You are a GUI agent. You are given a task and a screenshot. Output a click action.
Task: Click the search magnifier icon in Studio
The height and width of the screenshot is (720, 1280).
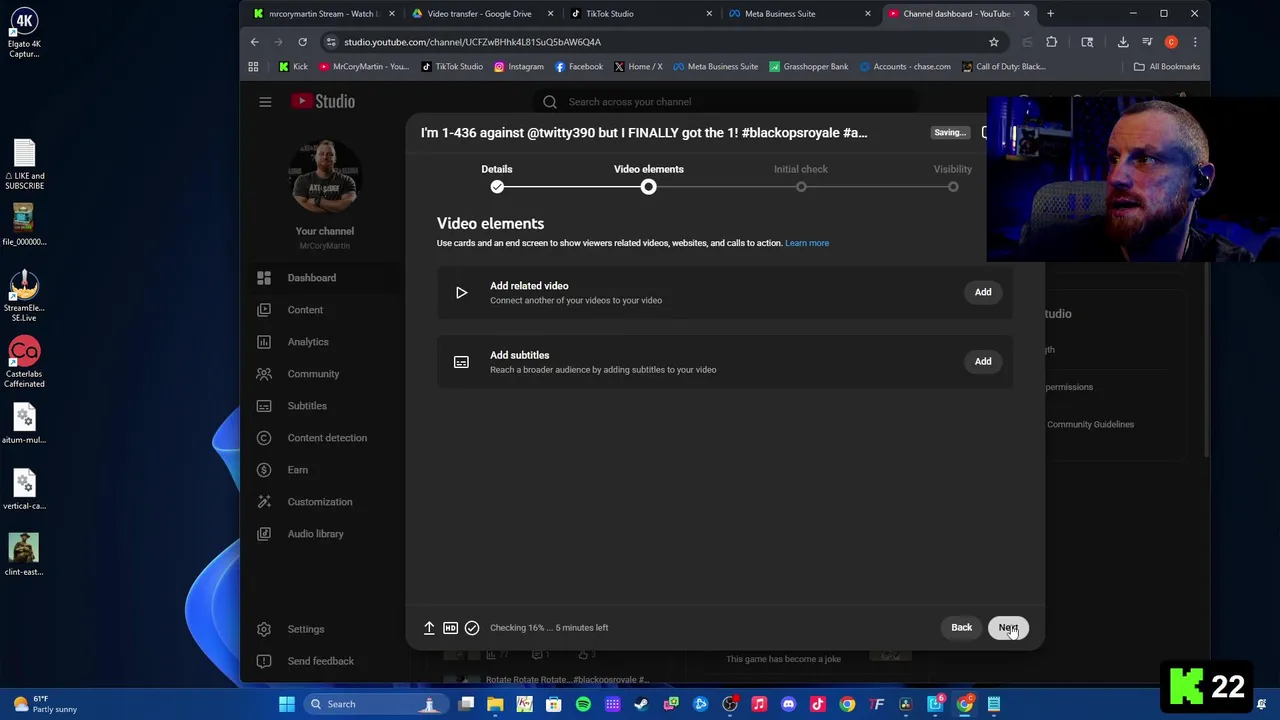pyautogui.click(x=549, y=102)
